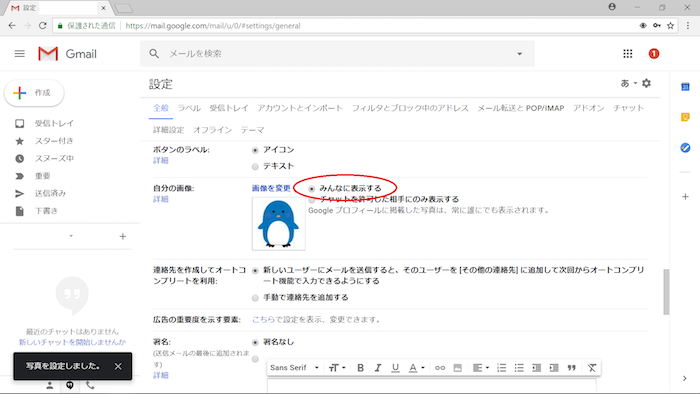Open Google Tasks in side panel
This screenshot has height=394, width=700.
pyautogui.click(x=685, y=147)
